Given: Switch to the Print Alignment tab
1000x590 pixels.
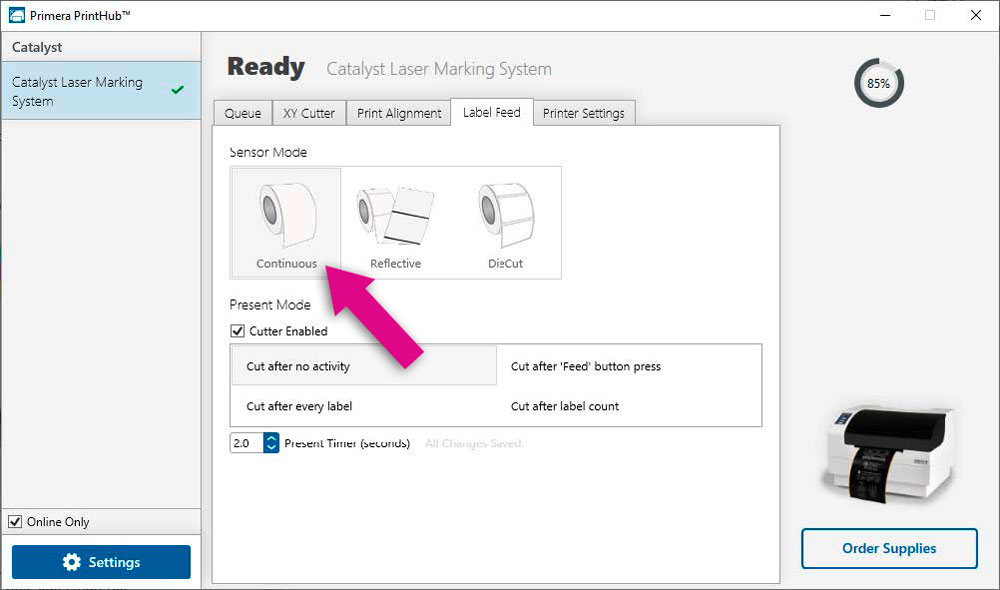Looking at the screenshot, I should [x=399, y=113].
